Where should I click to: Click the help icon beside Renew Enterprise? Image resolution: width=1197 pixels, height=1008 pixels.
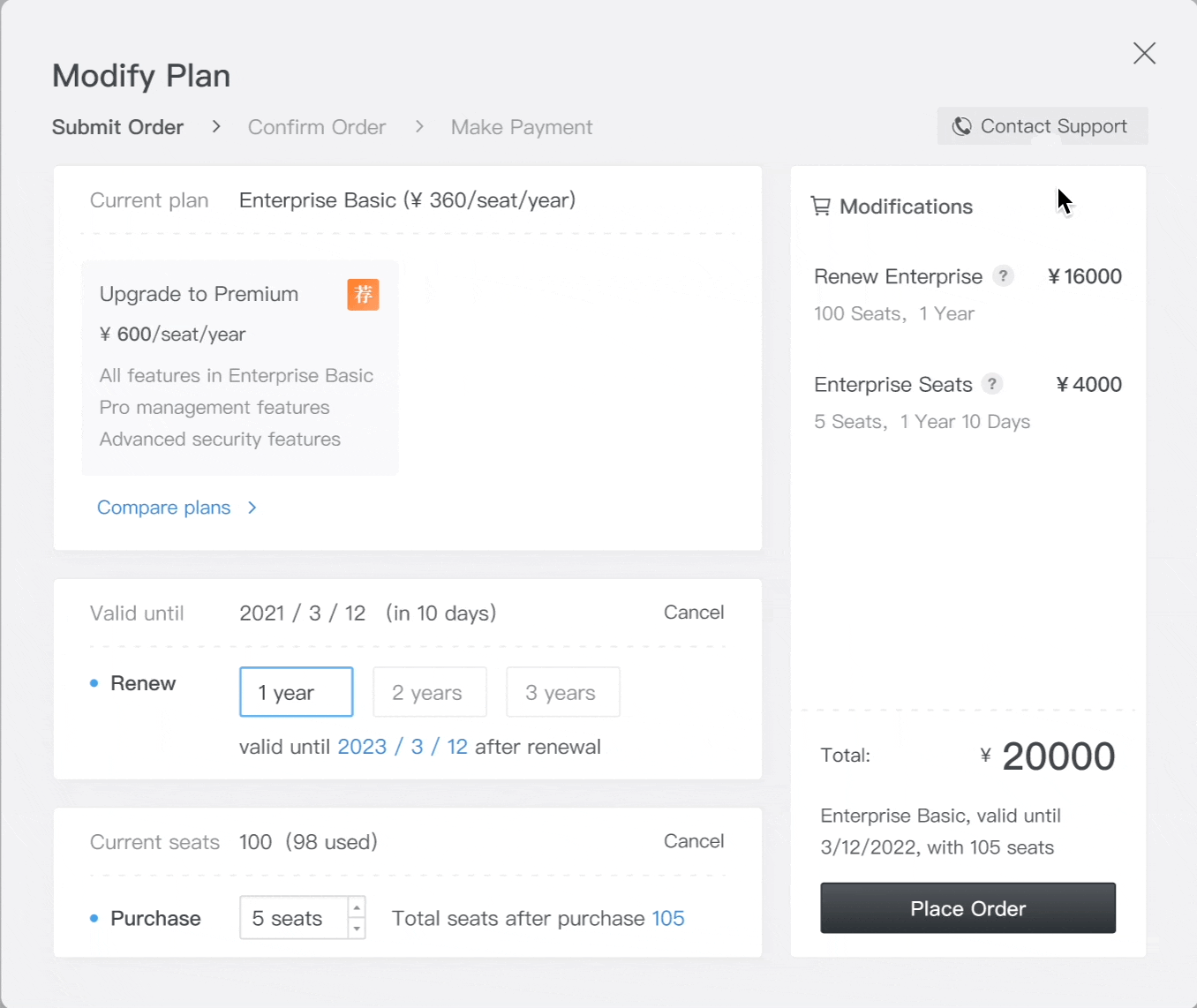pos(1003,276)
